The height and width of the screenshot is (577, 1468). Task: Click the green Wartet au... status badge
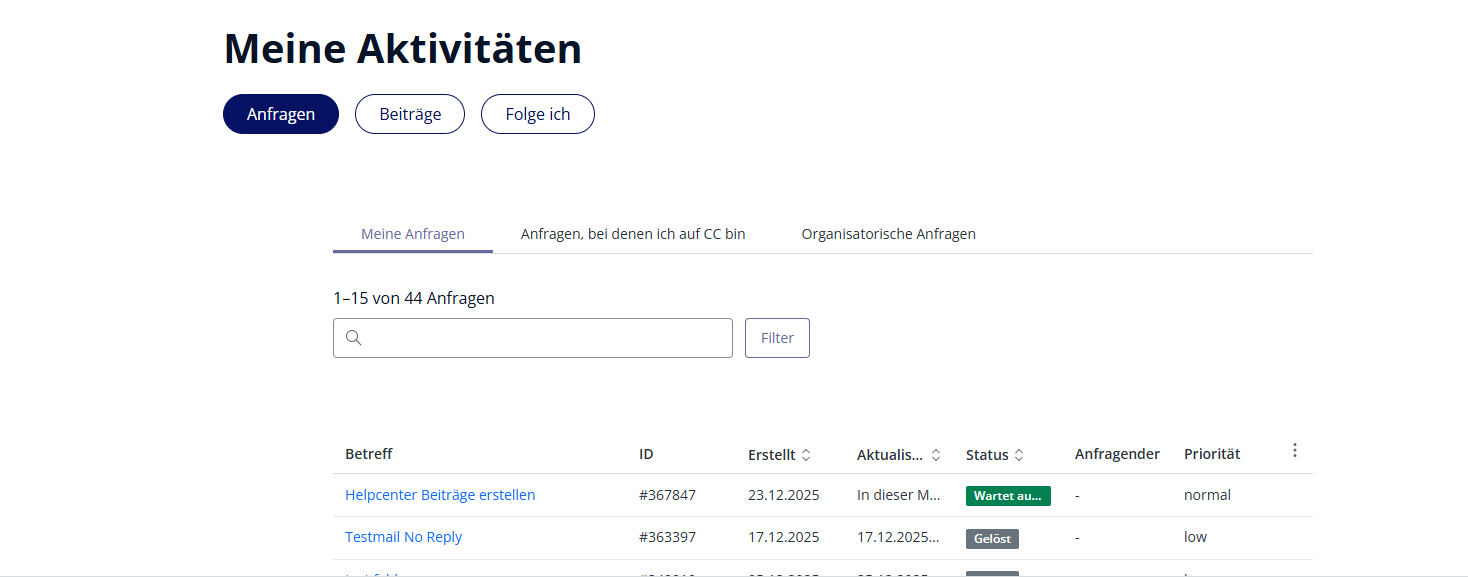(1008, 496)
